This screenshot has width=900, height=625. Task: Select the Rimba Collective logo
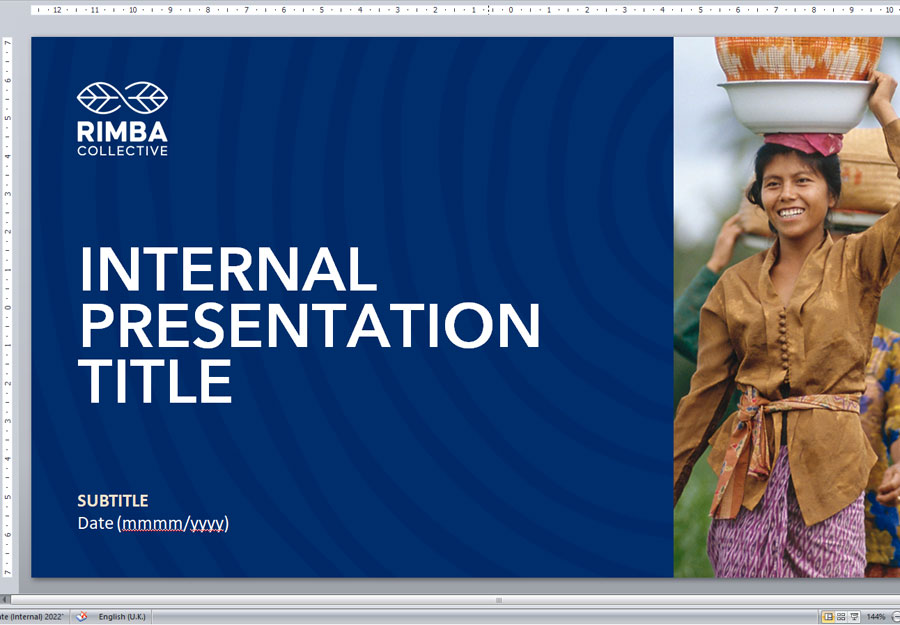pyautogui.click(x=122, y=119)
